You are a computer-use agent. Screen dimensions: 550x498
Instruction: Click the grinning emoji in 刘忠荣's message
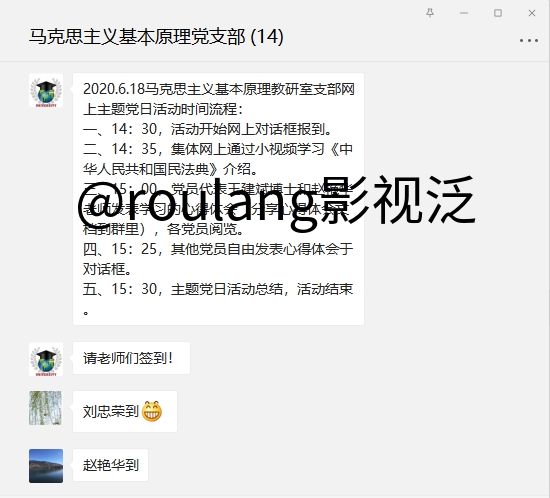pos(152,411)
